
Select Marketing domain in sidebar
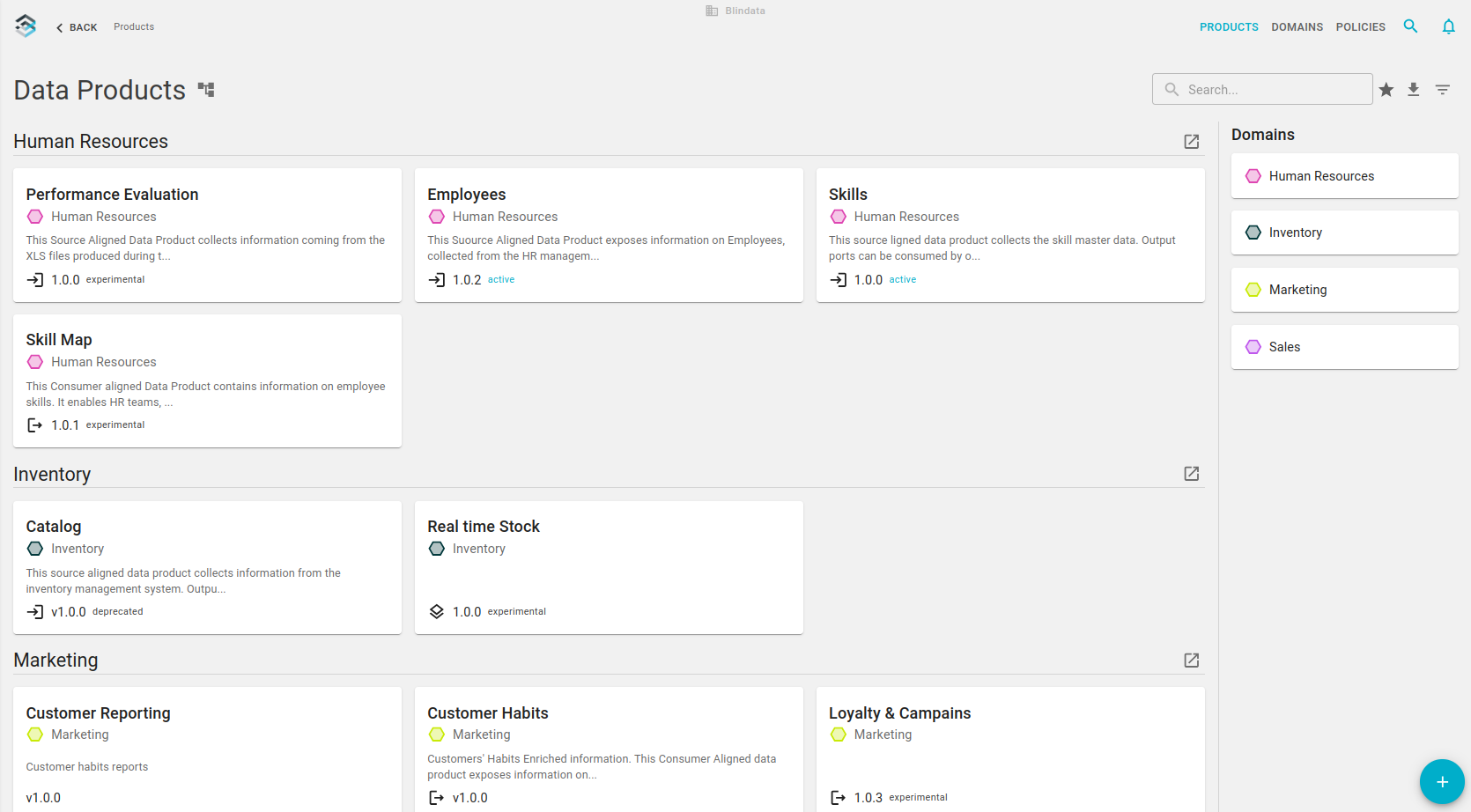pos(1345,290)
